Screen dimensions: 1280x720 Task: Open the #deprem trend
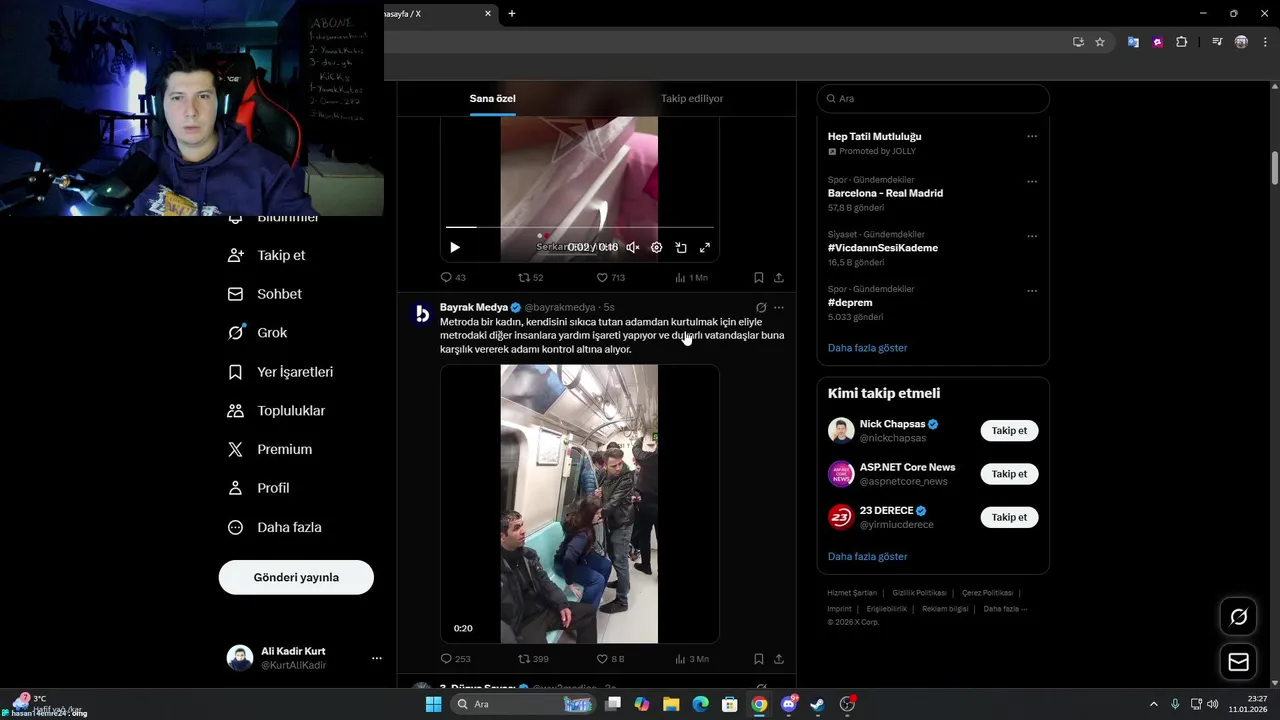pyautogui.click(x=850, y=302)
